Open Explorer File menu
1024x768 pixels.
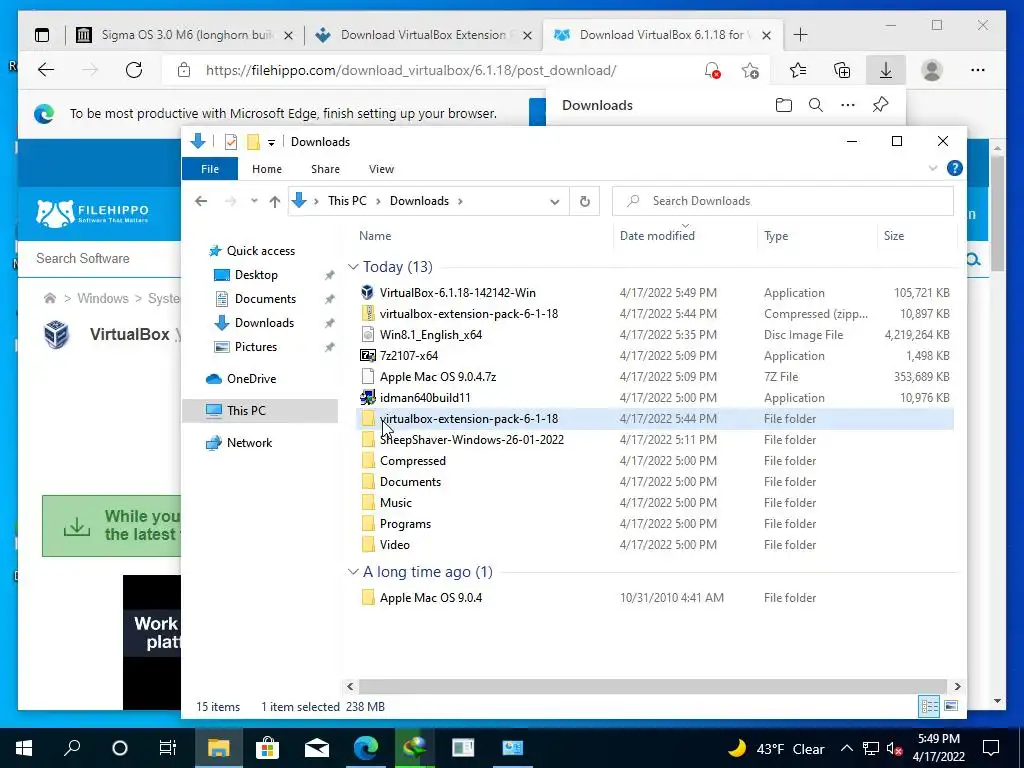pyautogui.click(x=210, y=168)
